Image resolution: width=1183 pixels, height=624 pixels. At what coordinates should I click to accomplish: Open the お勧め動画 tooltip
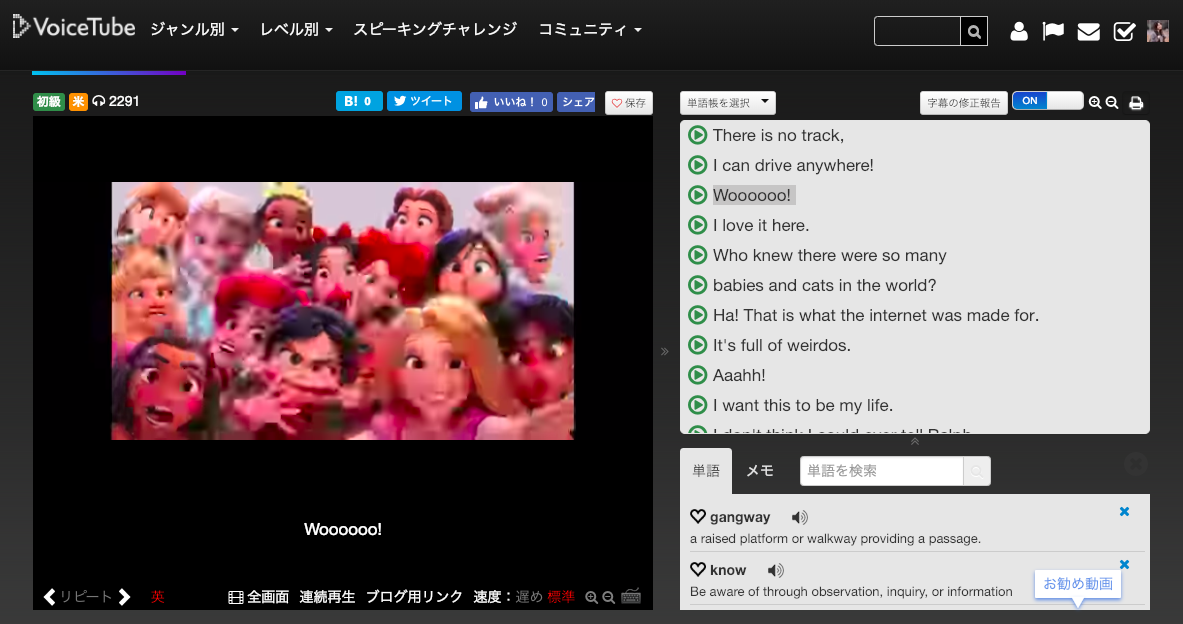(1077, 584)
